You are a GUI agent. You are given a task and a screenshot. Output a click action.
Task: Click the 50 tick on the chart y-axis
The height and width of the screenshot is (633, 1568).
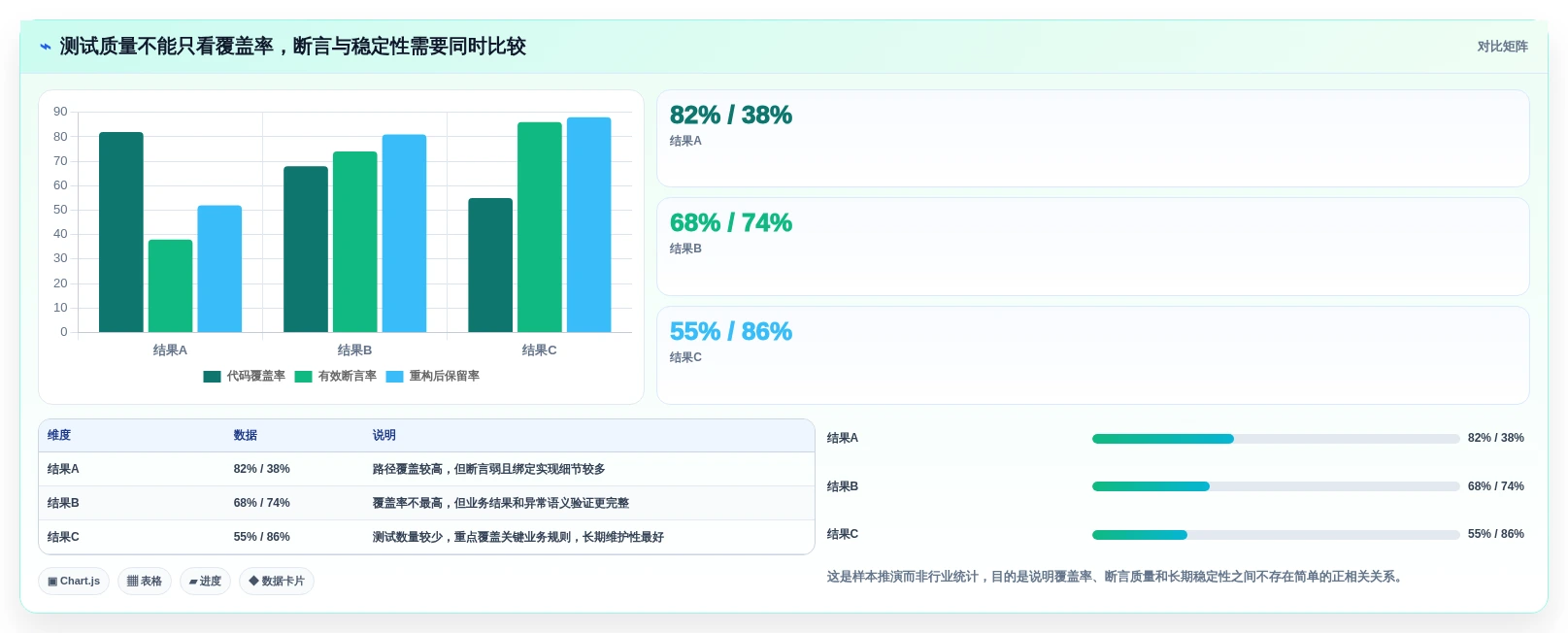(60, 210)
